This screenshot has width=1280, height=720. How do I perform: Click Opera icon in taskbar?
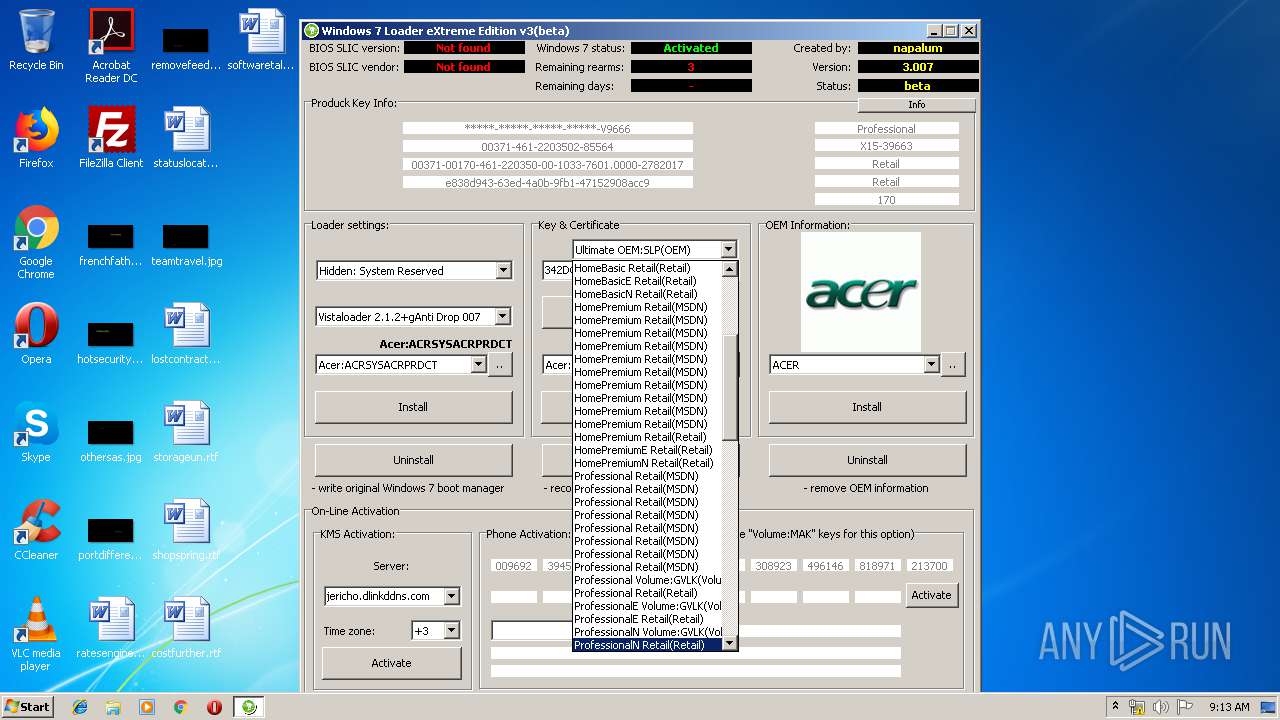tap(214, 707)
